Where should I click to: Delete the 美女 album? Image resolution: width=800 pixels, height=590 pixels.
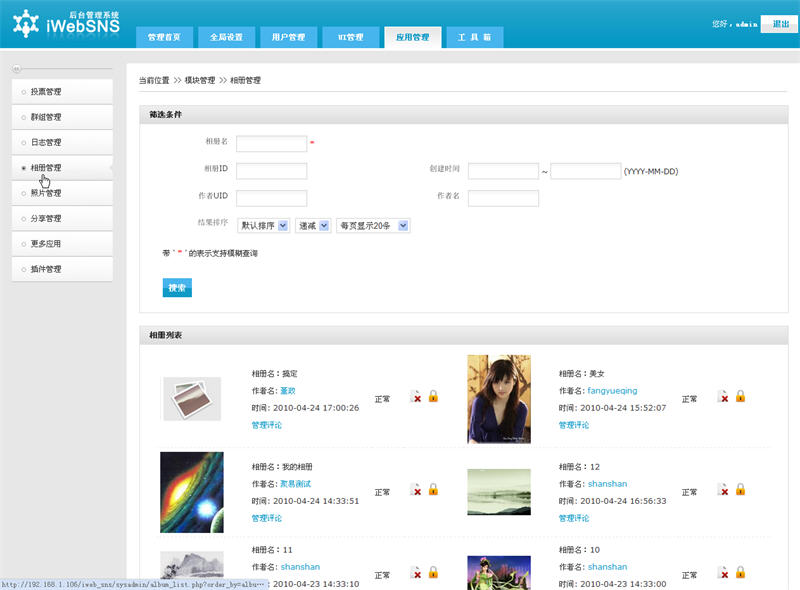[x=723, y=396]
